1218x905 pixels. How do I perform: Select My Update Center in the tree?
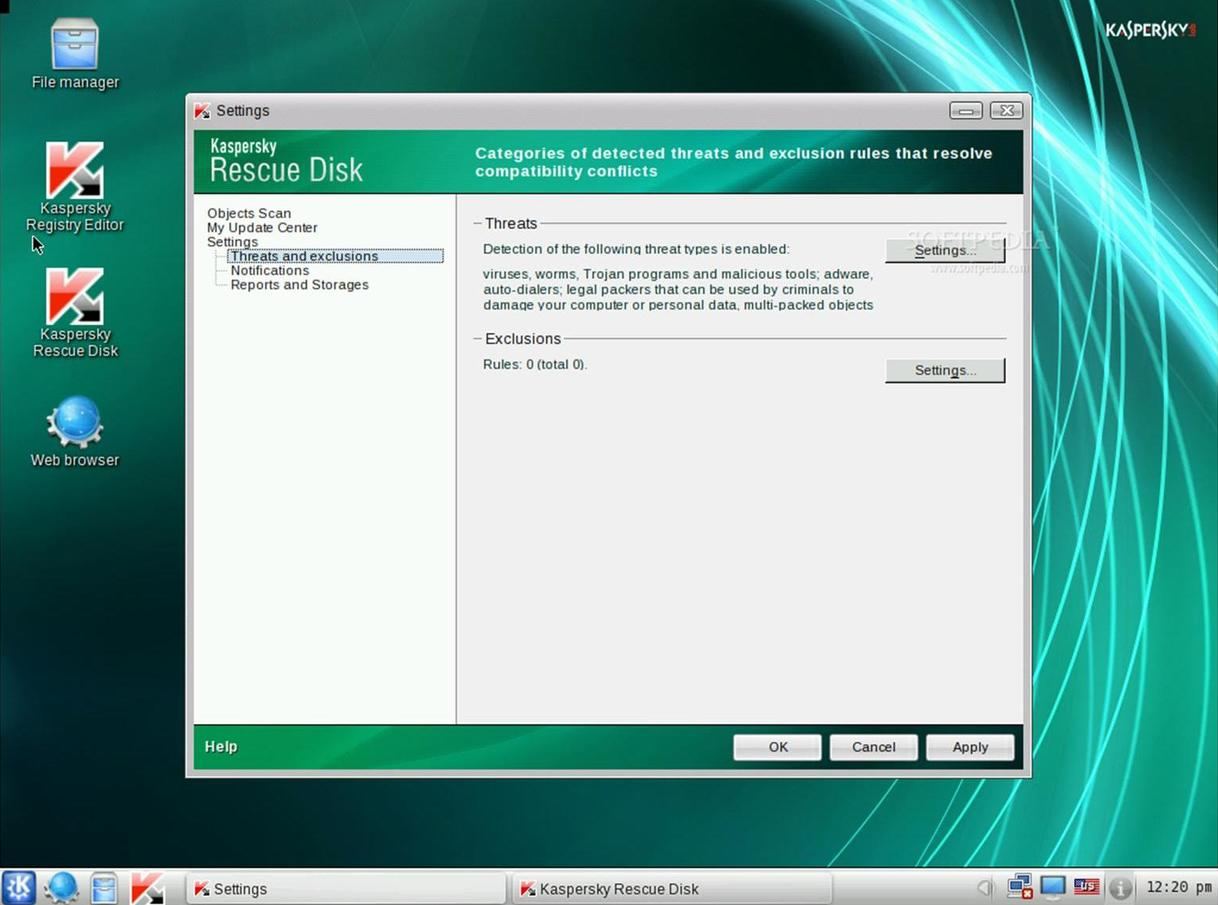(262, 227)
